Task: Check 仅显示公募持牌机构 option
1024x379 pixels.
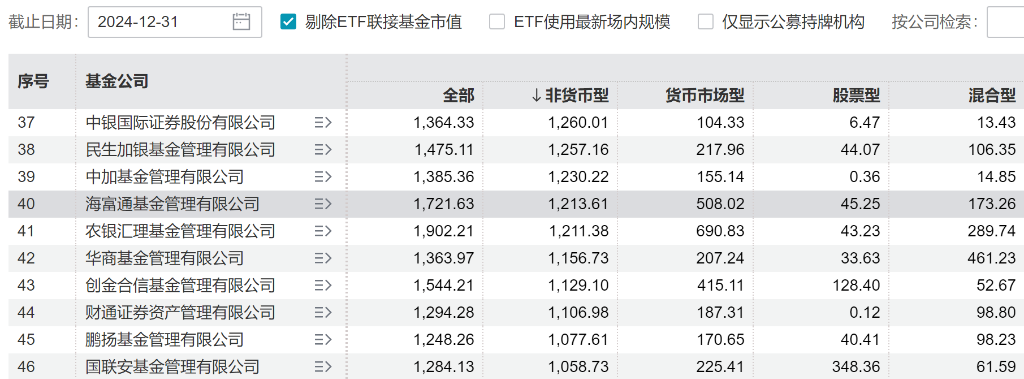Action: [705, 22]
